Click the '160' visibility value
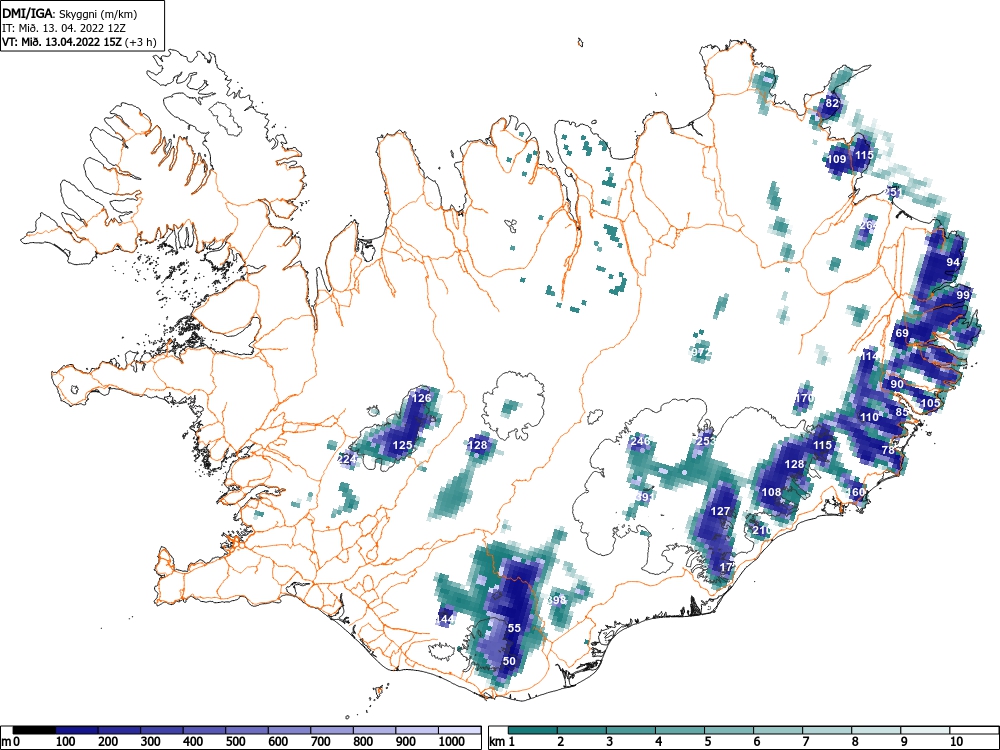Image resolution: width=1000 pixels, height=750 pixels. [x=856, y=492]
